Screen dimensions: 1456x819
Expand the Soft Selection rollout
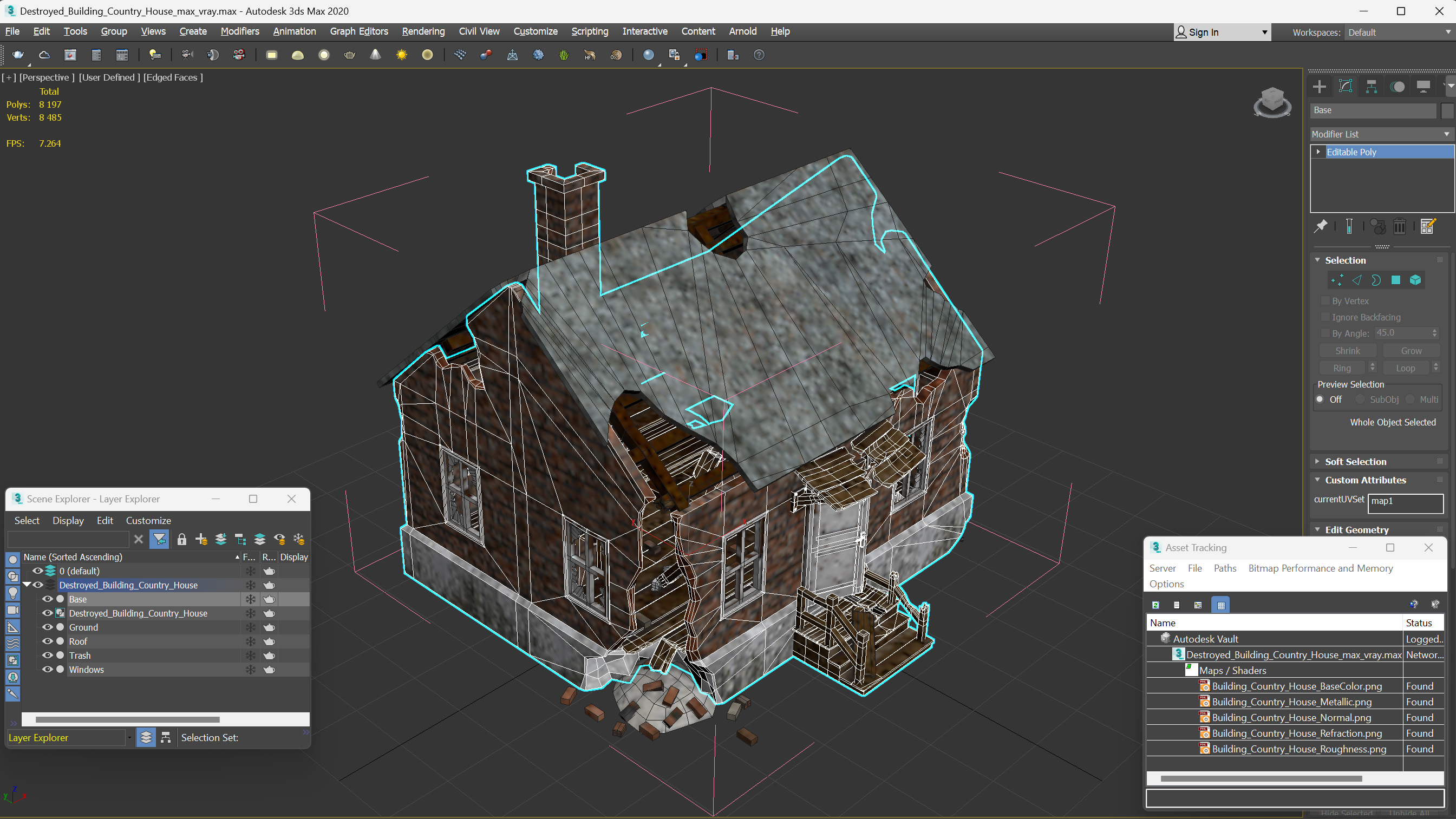[1317, 461]
